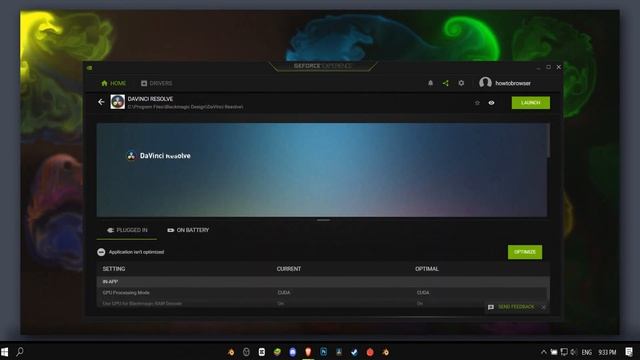Launch DaVinci Resolve
Screen dimensions: 640x360
pyautogui.click(x=531, y=103)
